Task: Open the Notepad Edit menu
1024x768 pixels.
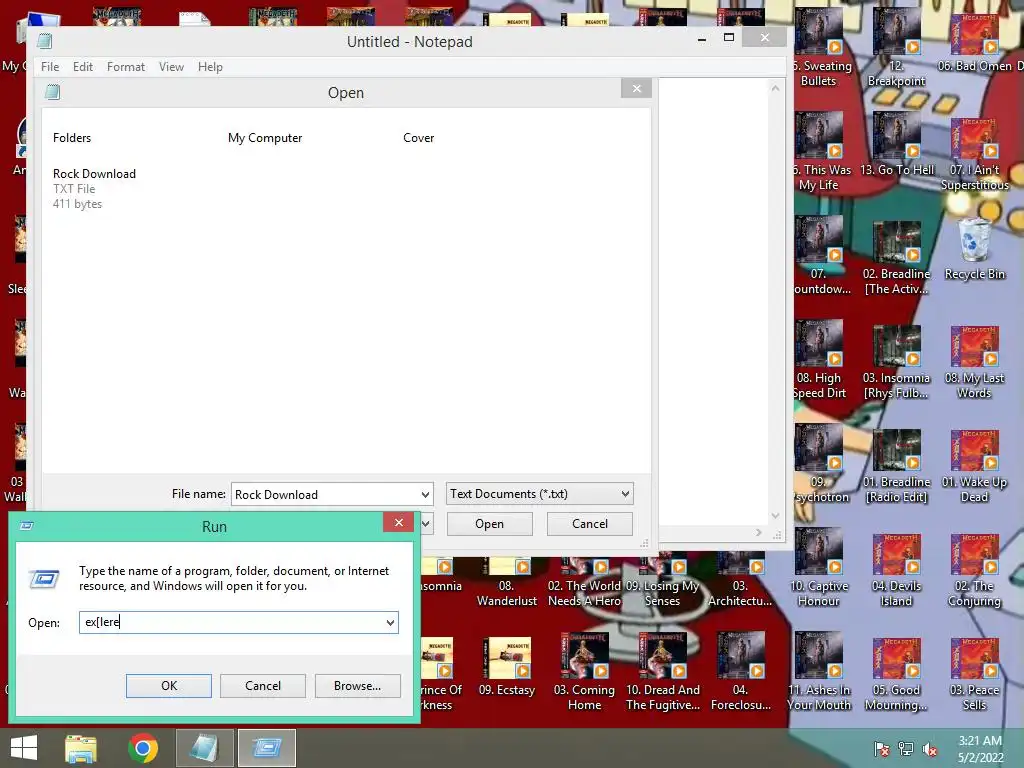Action: pos(83,67)
